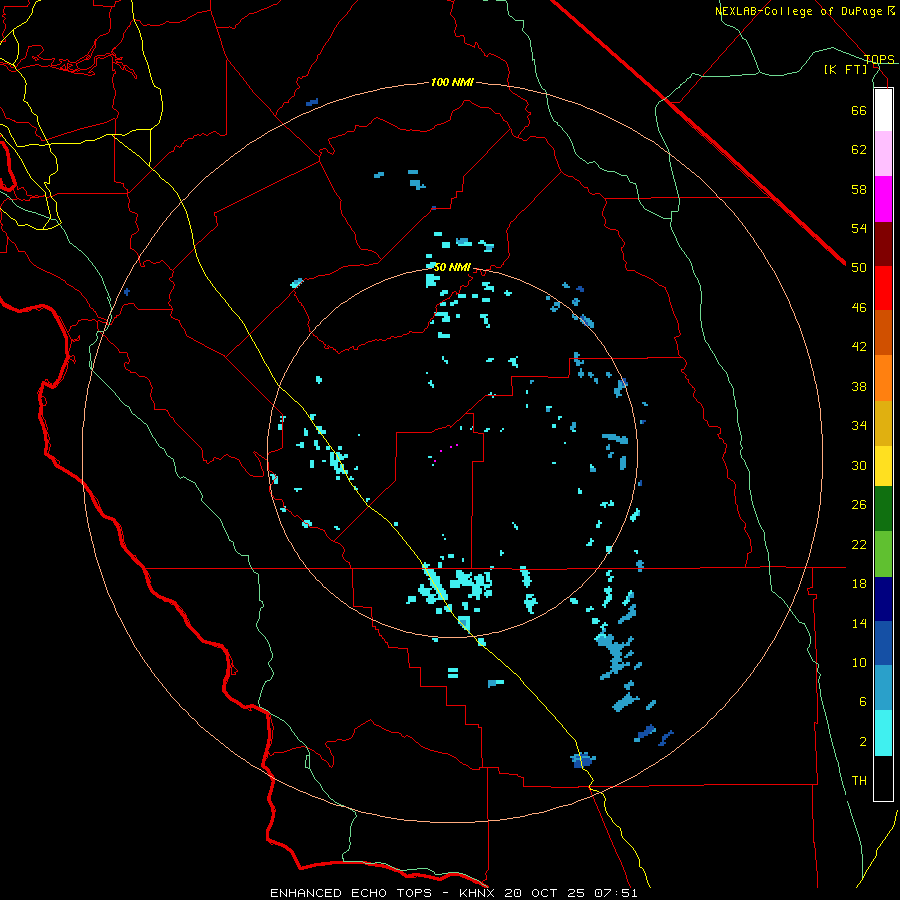Select the black TH threshold swatch

[x=883, y=778]
